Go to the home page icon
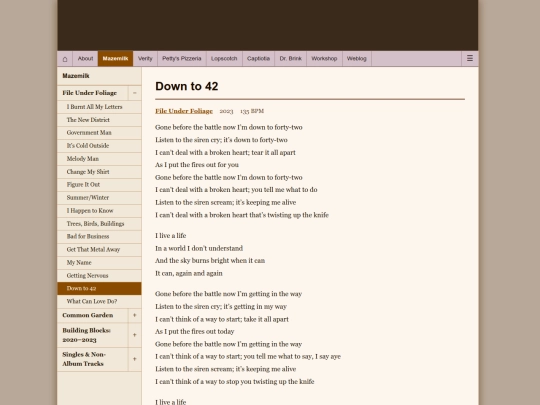Viewport: 540px width, 405px height. (65, 59)
